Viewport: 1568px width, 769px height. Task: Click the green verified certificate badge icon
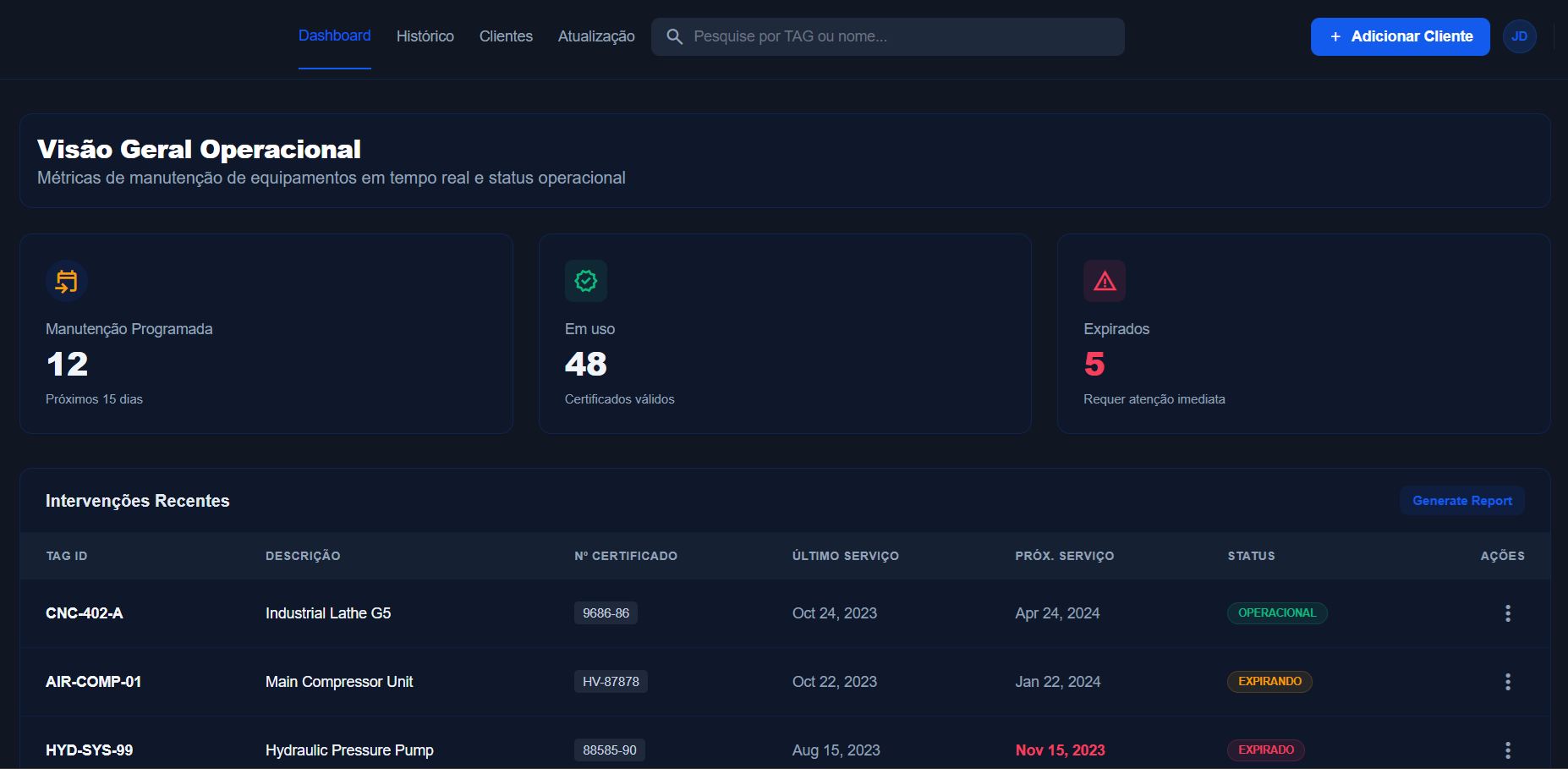point(585,281)
